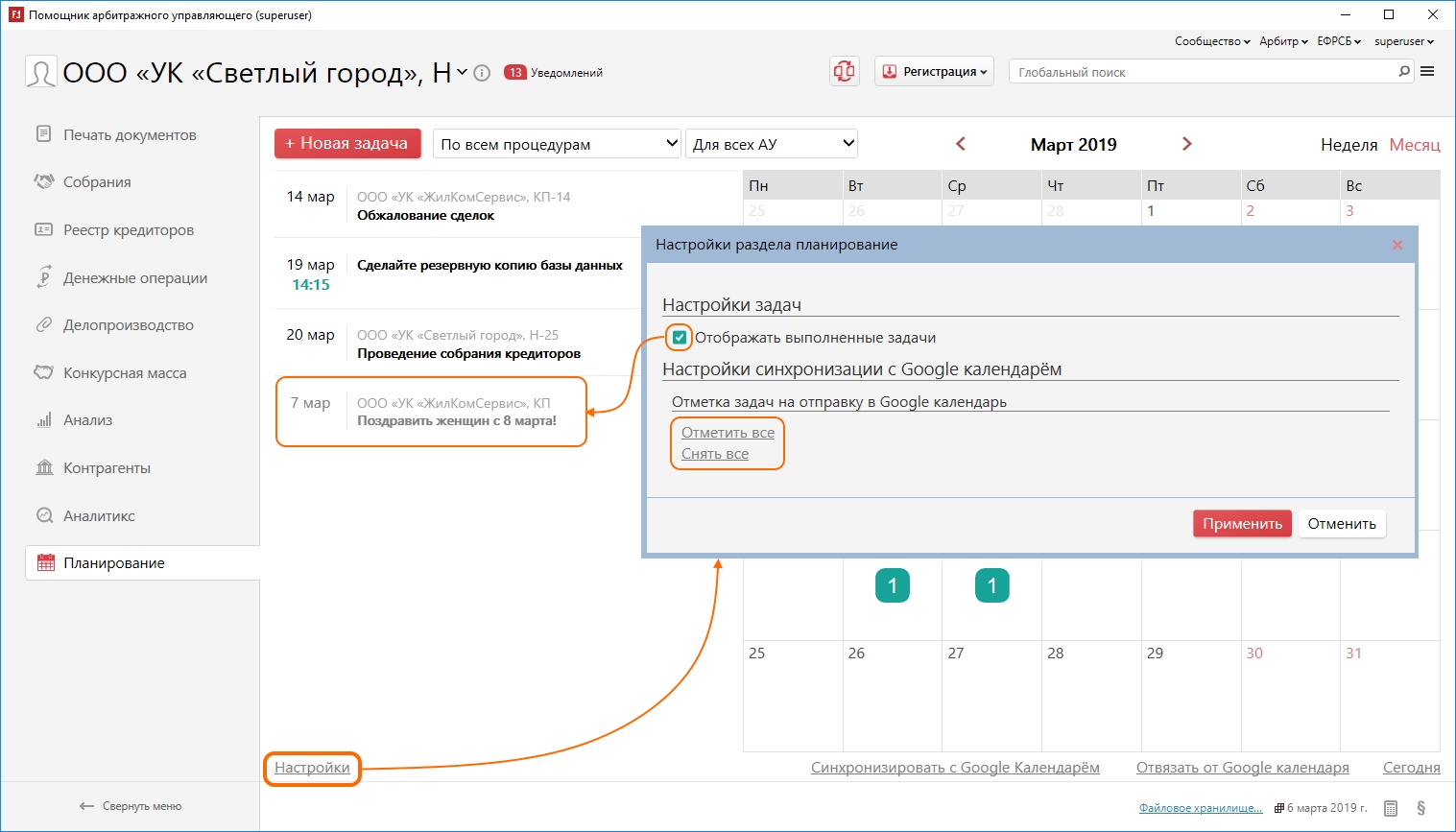Open the 'По всем процедурам' dropdown

[557, 144]
